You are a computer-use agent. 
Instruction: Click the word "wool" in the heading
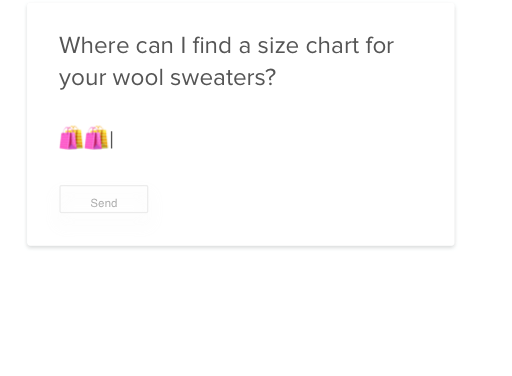point(138,78)
